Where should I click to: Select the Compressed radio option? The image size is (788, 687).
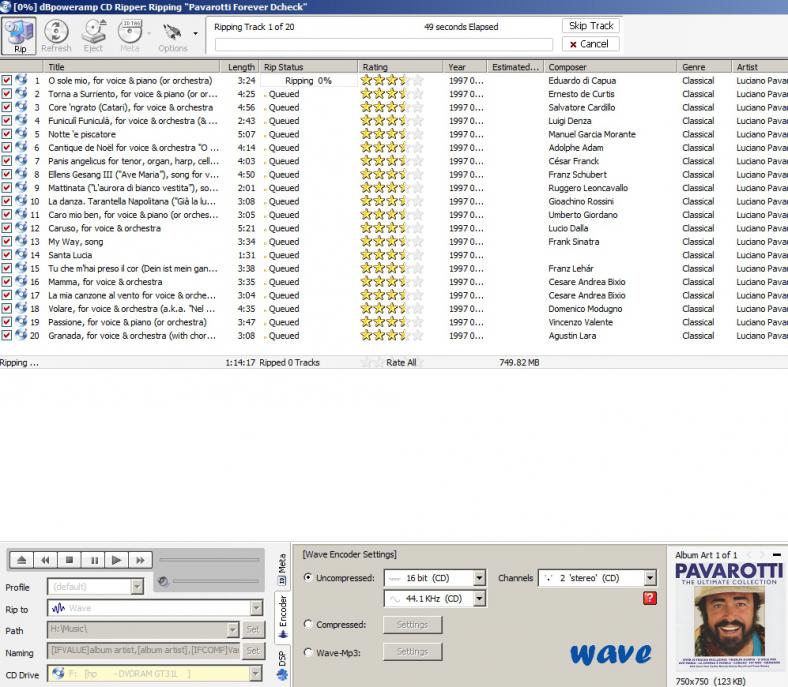[309, 625]
